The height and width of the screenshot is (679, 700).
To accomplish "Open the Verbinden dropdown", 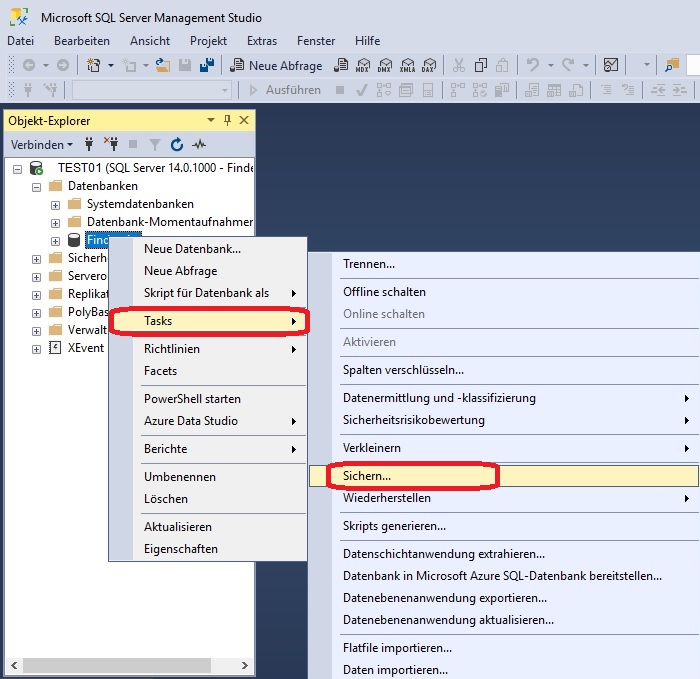I will (42, 145).
